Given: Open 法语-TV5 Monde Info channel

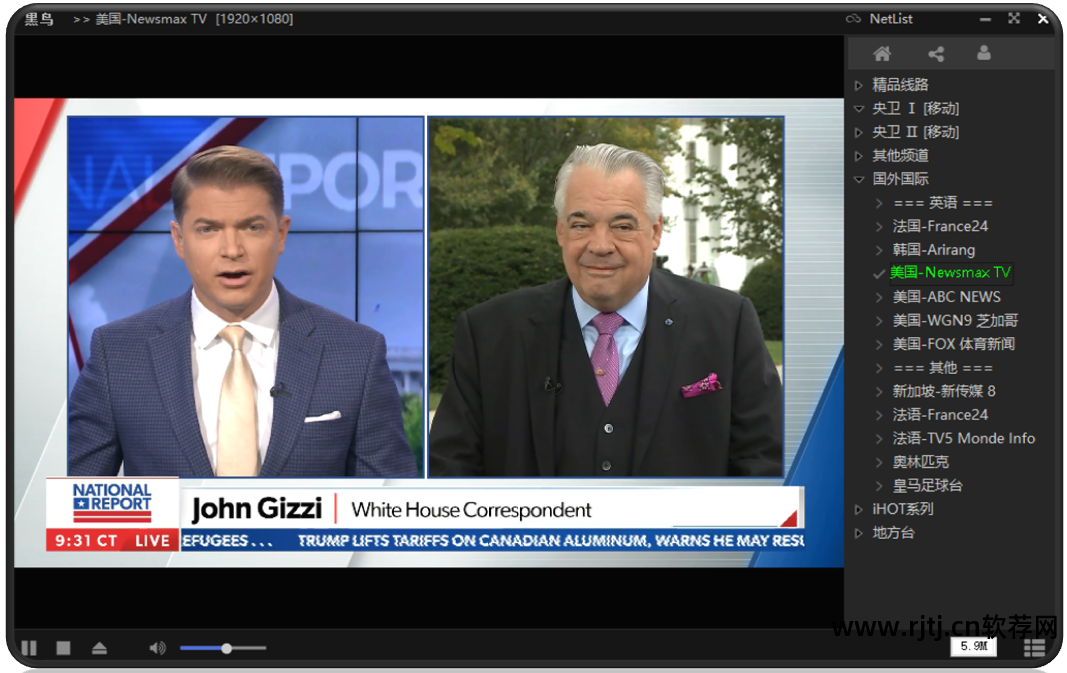Looking at the screenshot, I should tap(964, 438).
